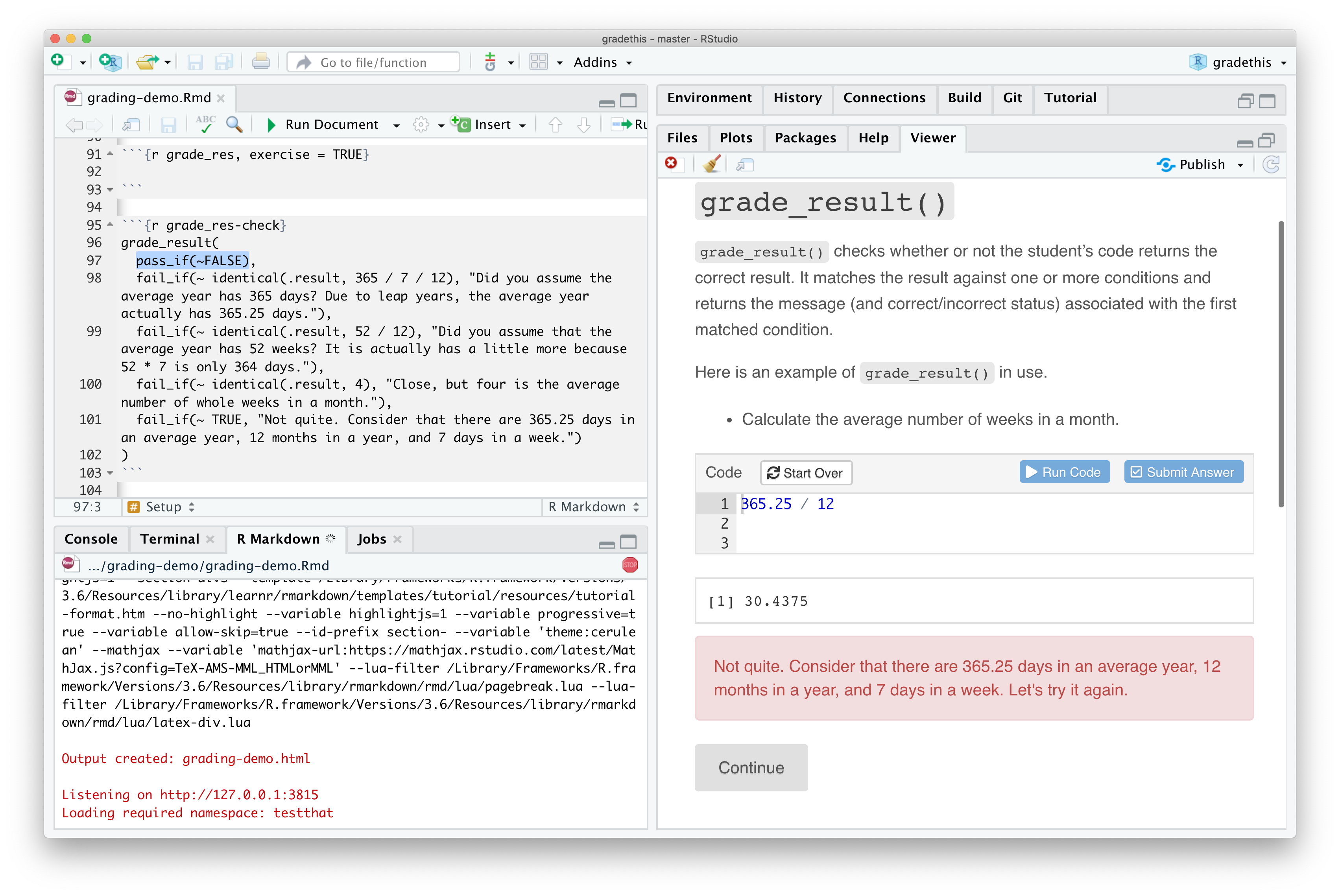
Task: Open the Publish dropdown menu
Action: coord(1240,164)
